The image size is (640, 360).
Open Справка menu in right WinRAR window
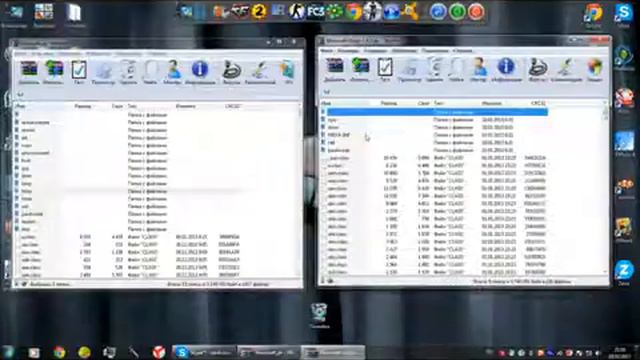(x=462, y=51)
